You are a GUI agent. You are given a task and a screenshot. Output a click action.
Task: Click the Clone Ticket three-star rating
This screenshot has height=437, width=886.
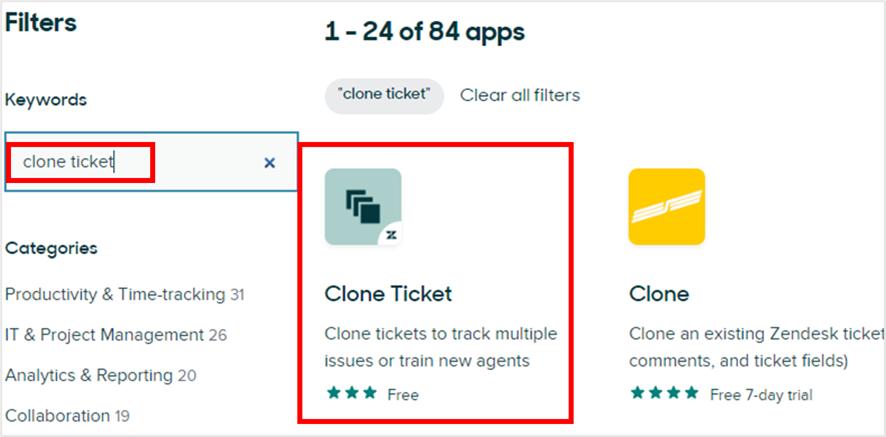[352, 394]
